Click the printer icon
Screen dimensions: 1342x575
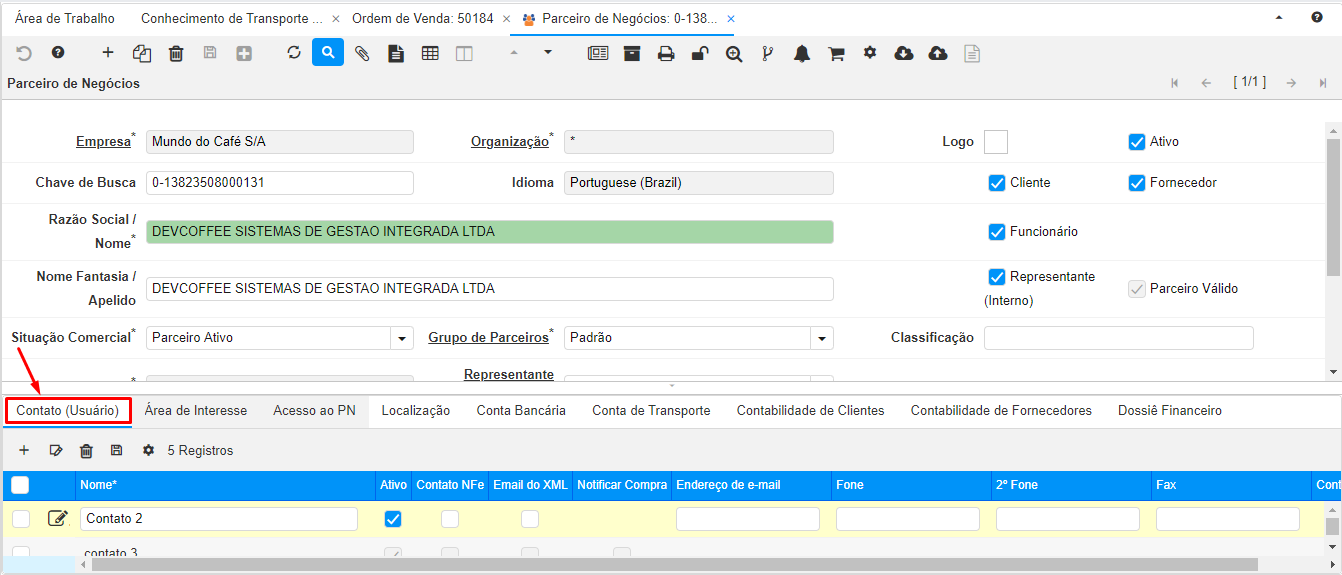click(x=666, y=53)
